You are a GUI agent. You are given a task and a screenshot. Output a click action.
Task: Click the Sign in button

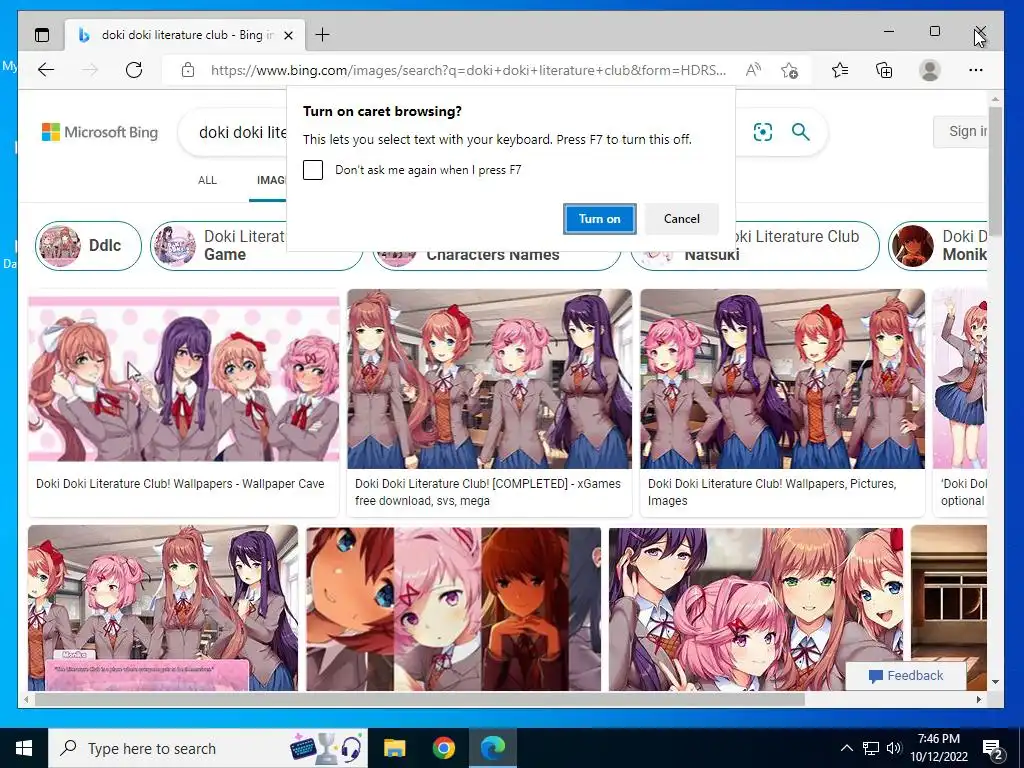960,132
